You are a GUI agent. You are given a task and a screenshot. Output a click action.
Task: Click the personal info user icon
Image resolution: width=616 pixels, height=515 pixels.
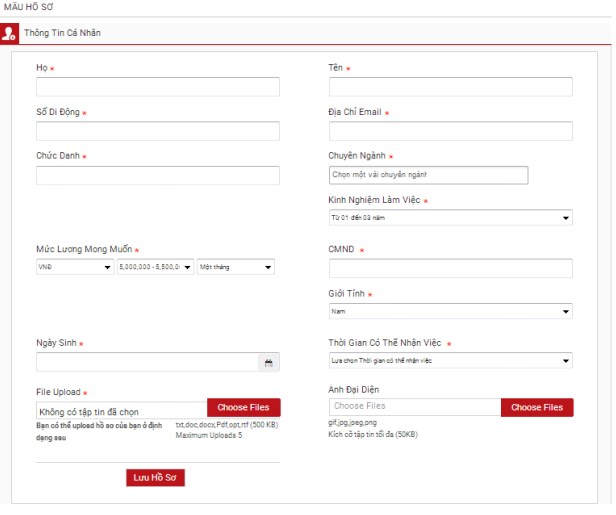tap(9, 33)
